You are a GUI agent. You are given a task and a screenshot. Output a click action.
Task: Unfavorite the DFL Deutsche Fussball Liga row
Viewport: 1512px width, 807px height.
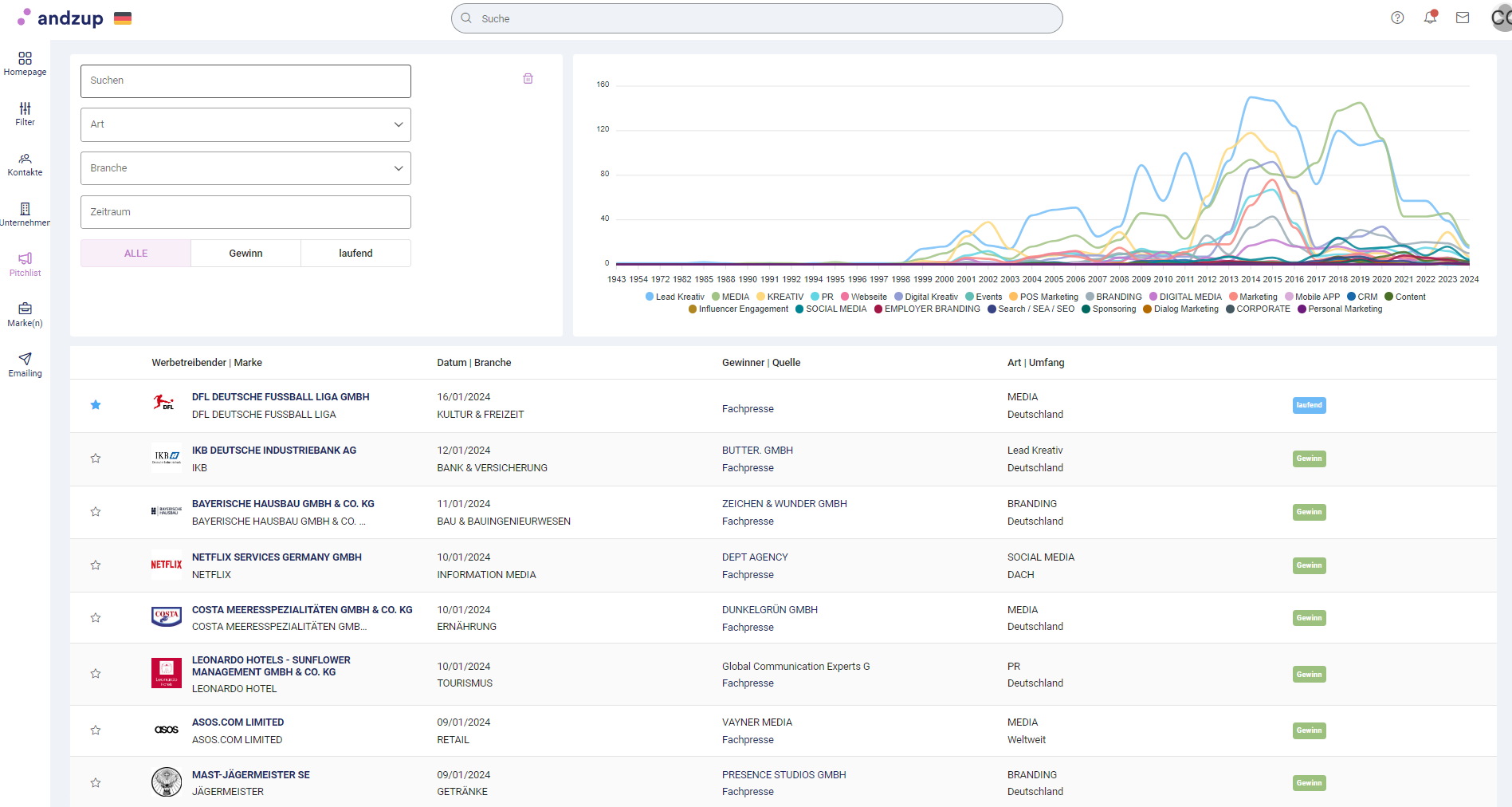(96, 405)
